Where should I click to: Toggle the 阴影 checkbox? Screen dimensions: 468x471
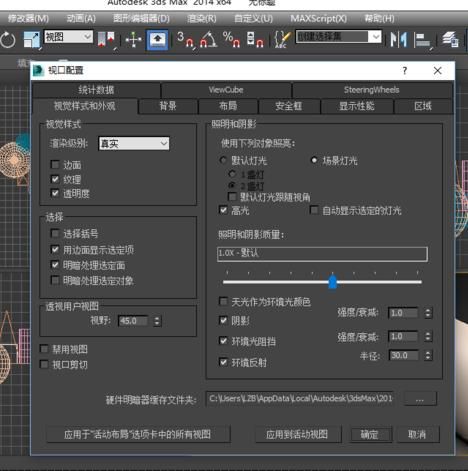pos(223,320)
